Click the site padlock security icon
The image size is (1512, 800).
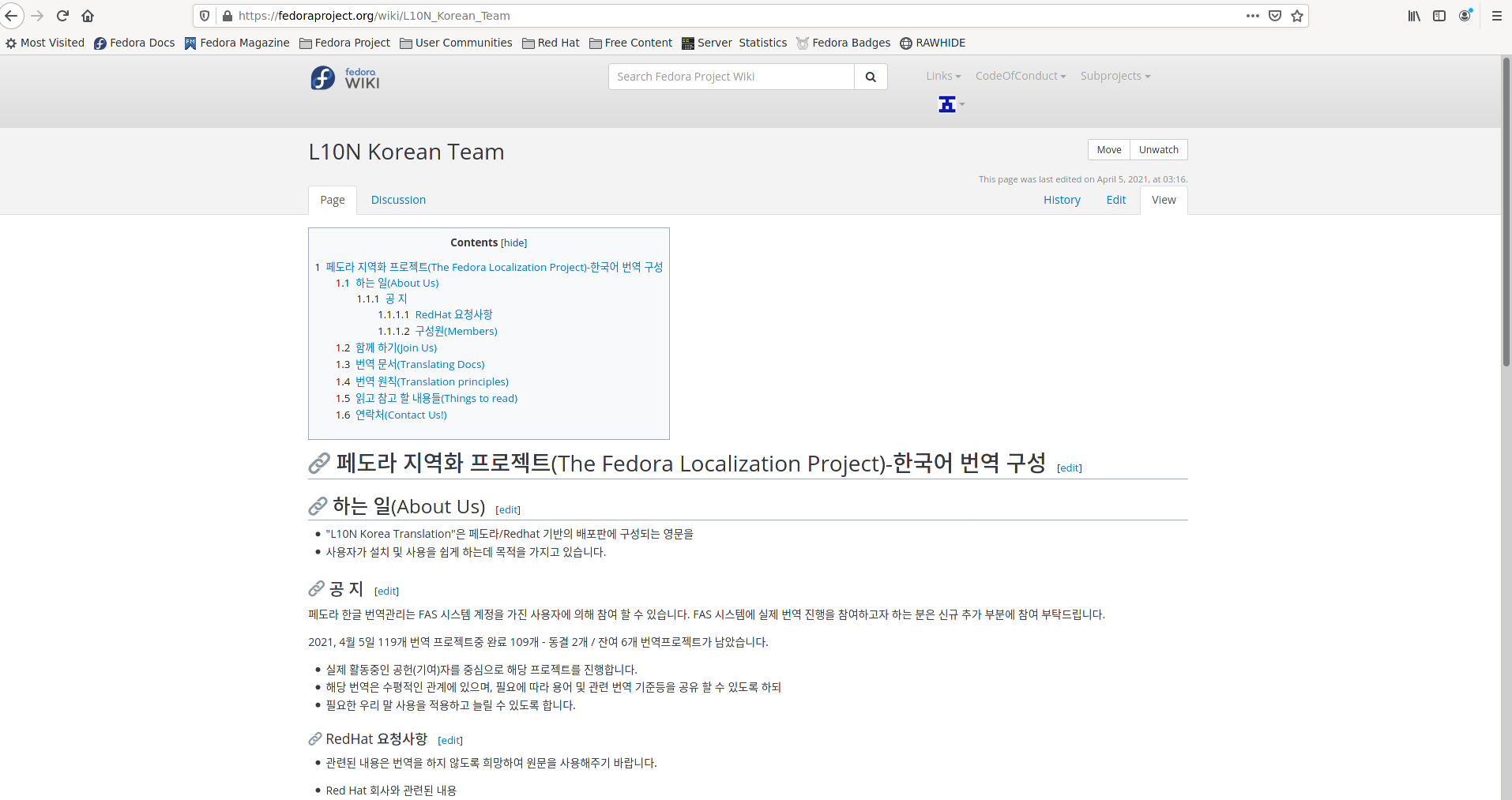228,16
